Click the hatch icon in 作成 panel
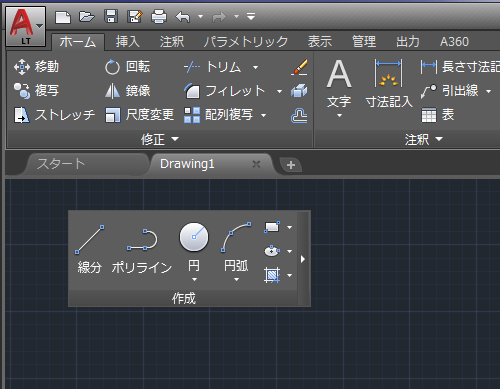The height and width of the screenshot is (389, 500). click(272, 275)
